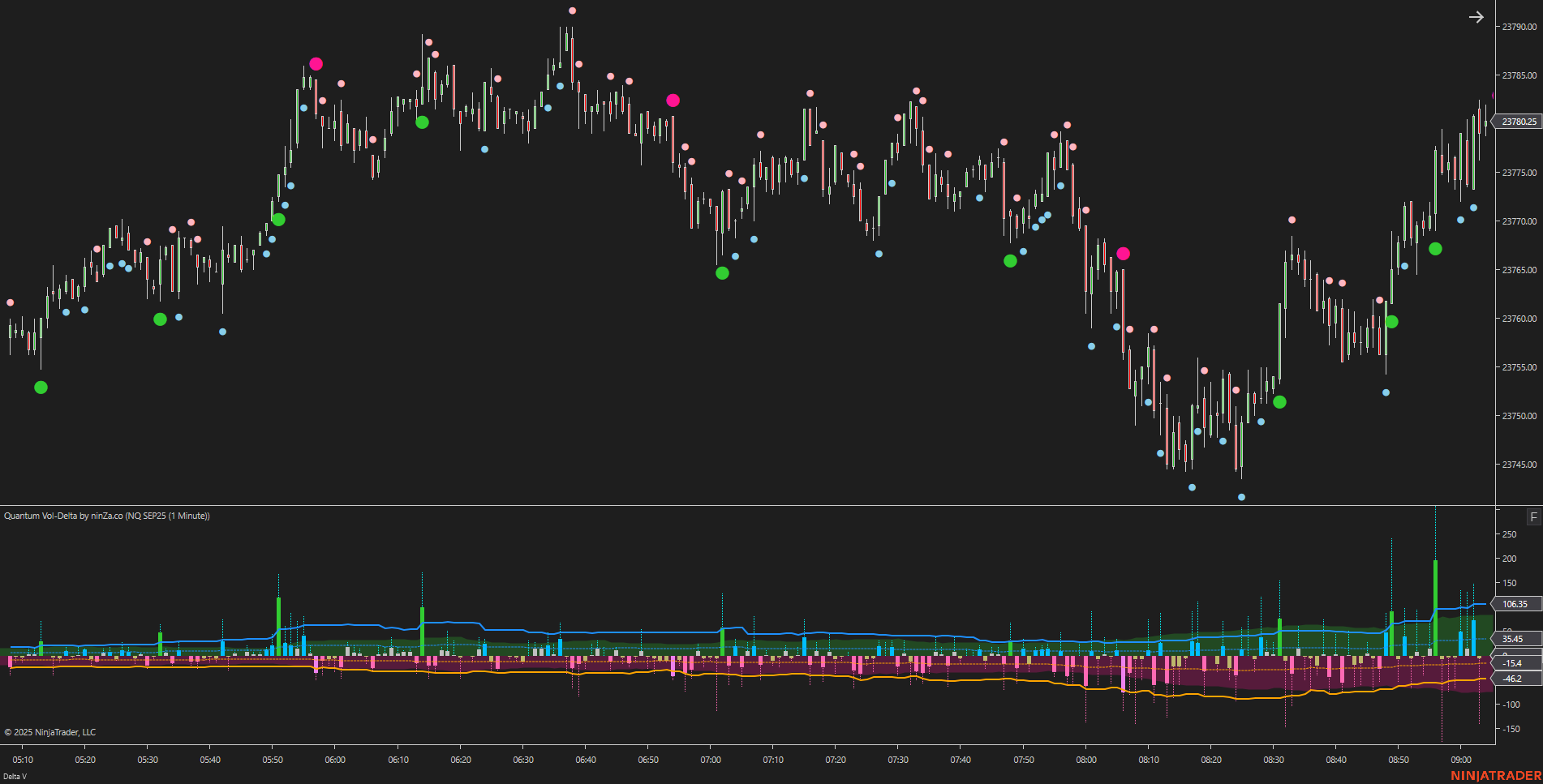1543x784 pixels.
Task: Click the right arrow navigation icon top-right
Action: pos(1476,17)
